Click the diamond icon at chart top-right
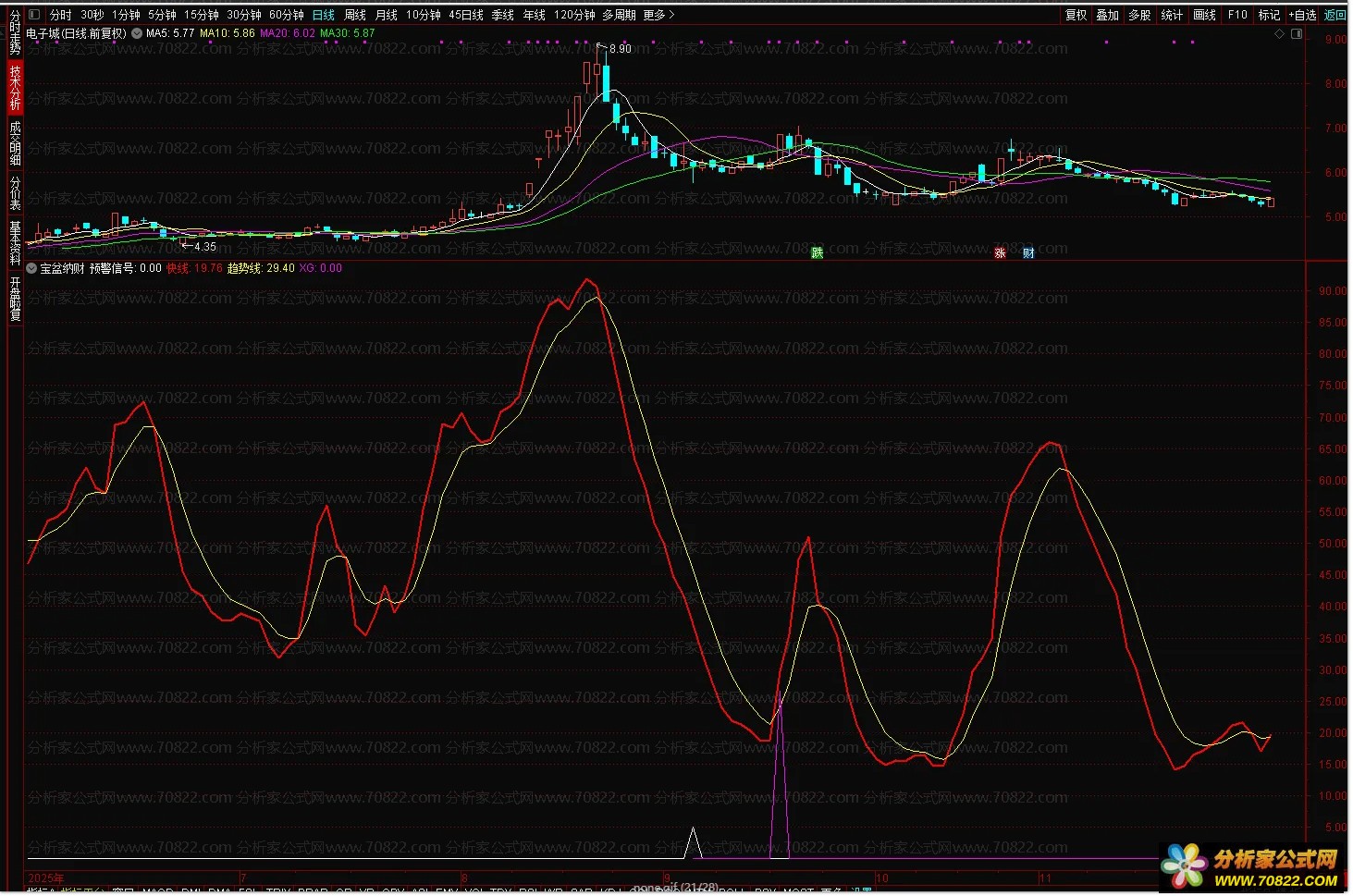 point(1280,34)
